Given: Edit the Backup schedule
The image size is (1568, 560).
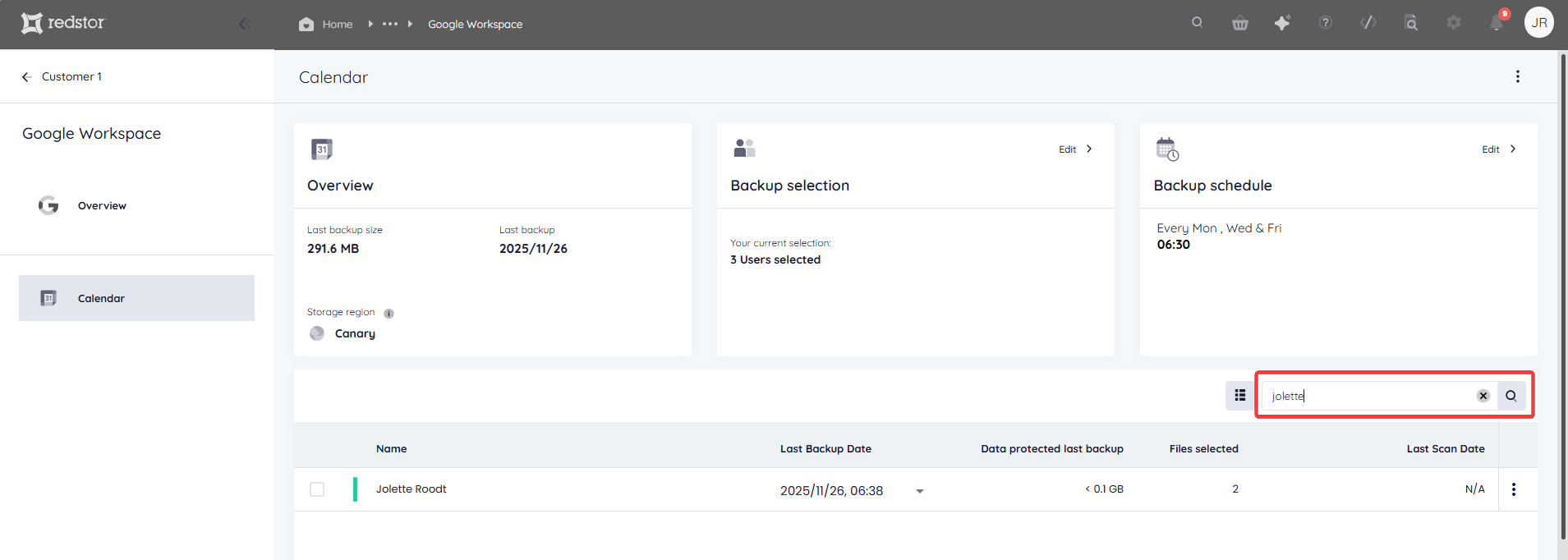Looking at the screenshot, I should click(1499, 149).
